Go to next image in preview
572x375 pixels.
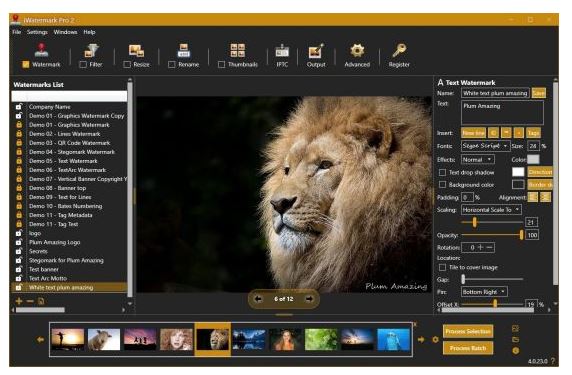click(x=309, y=299)
